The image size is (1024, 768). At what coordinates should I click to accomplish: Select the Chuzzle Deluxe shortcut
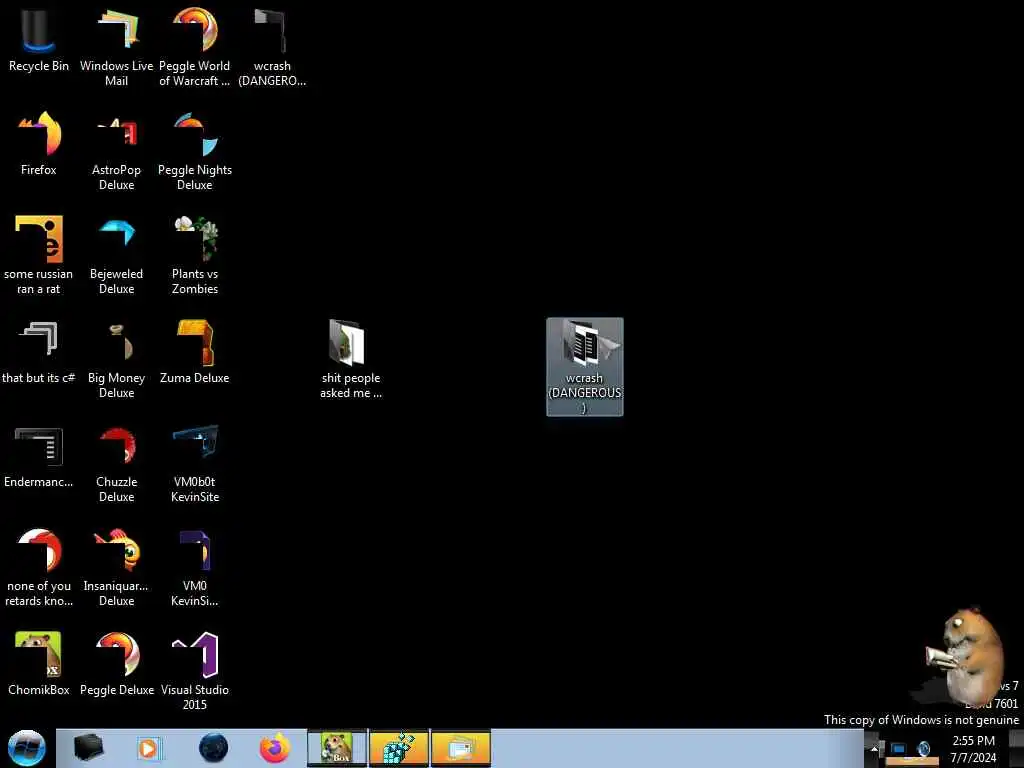(x=116, y=464)
